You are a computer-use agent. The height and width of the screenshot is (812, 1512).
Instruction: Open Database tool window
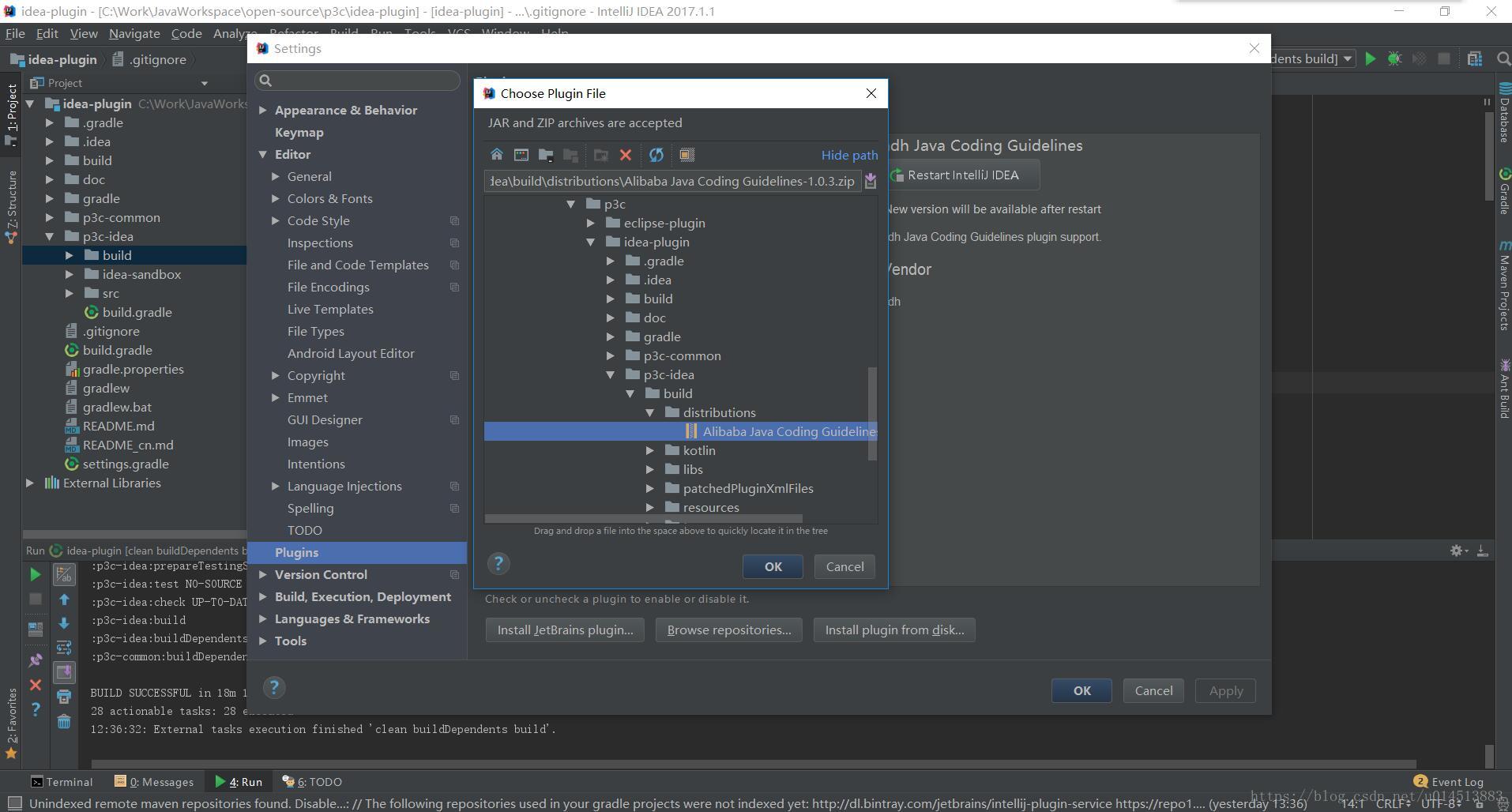[x=1503, y=113]
